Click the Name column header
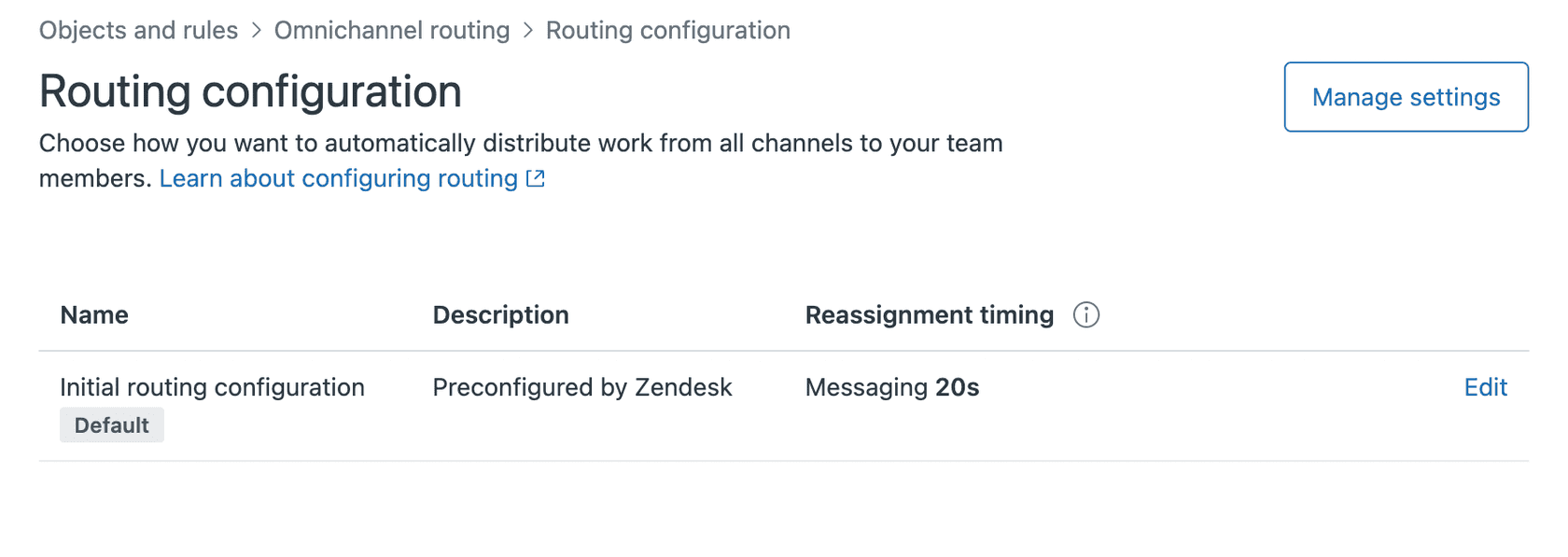This screenshot has height=557, width=1568. (x=93, y=315)
